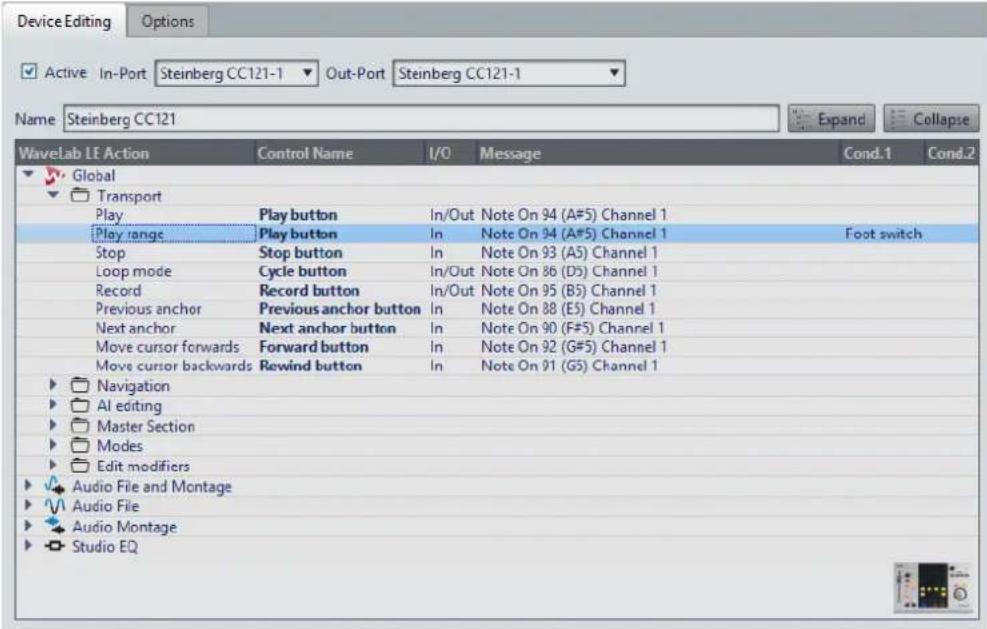Click the Collapse button
Viewport: 987px width, 629px height.
coord(931,118)
